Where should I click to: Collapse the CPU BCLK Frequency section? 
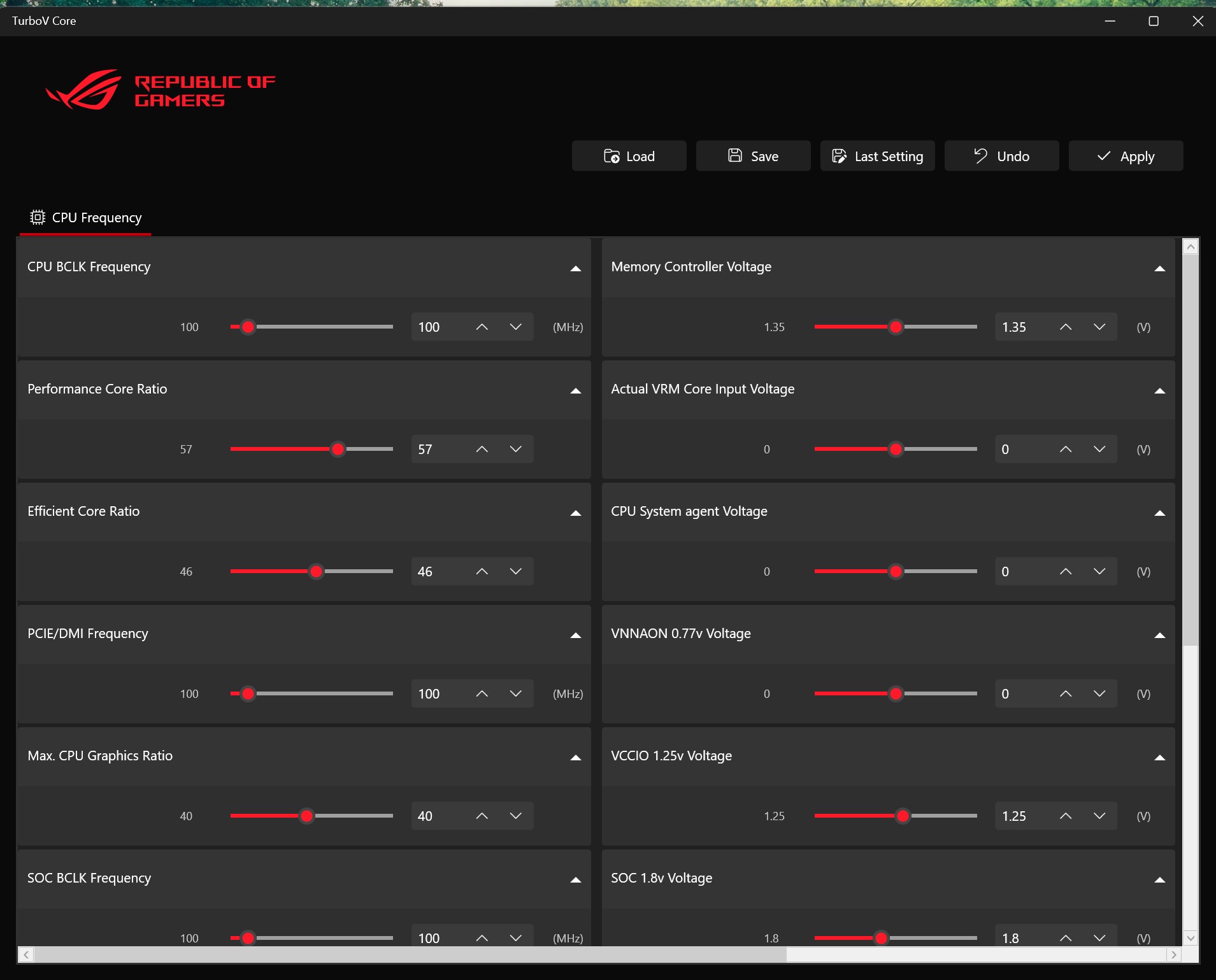tap(576, 268)
